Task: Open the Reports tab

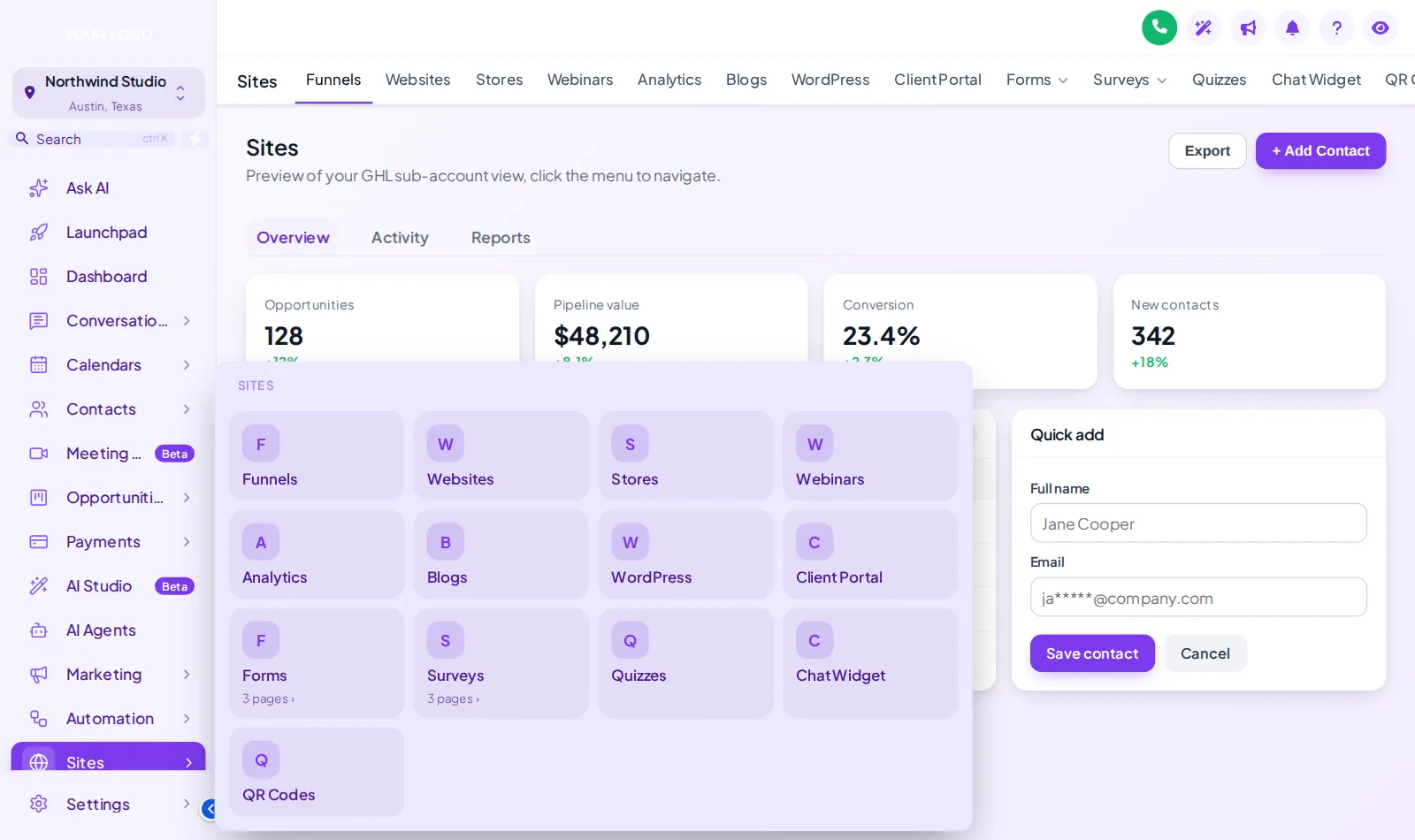Action: click(x=501, y=238)
